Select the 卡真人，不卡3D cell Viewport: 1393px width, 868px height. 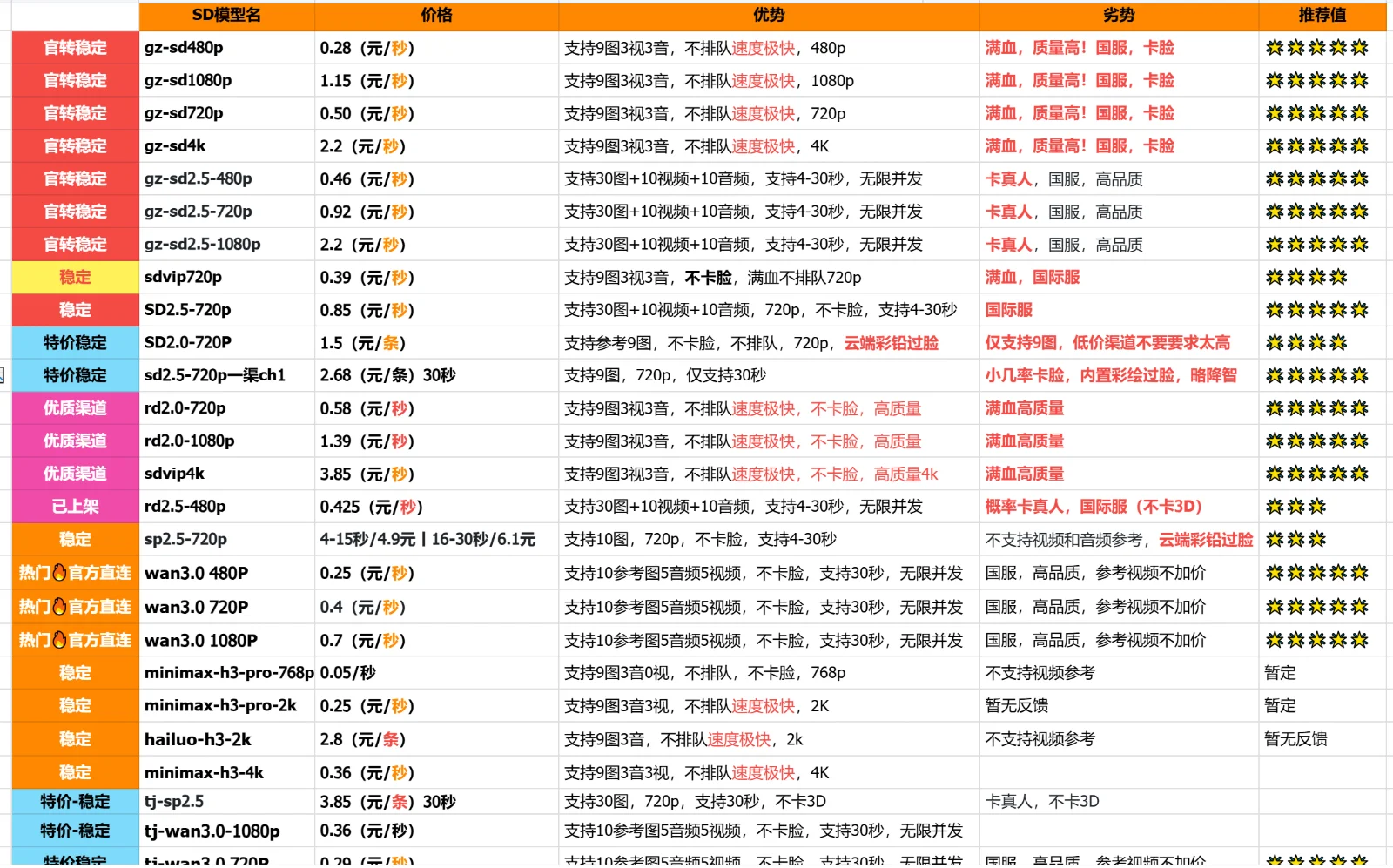pos(1119,802)
